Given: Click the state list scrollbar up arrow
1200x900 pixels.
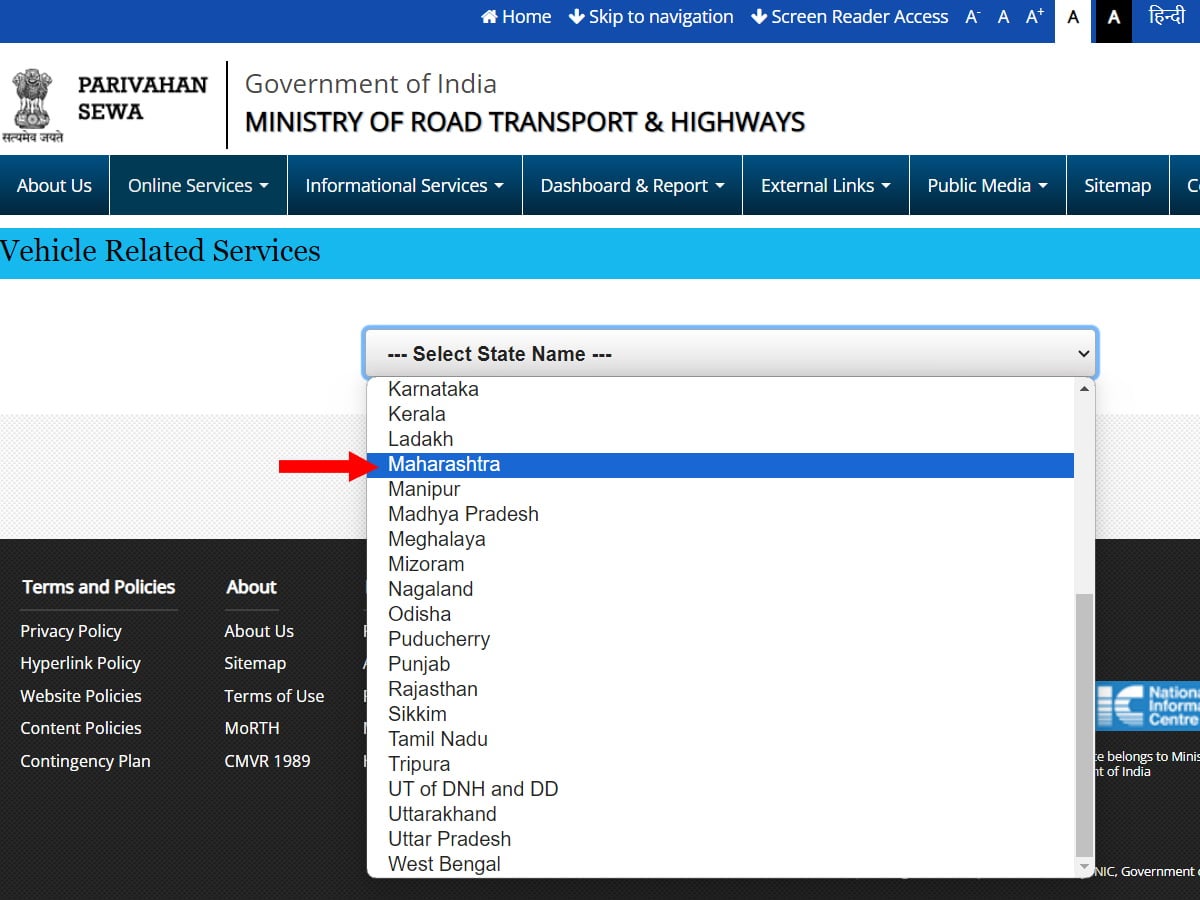Looking at the screenshot, I should (1084, 388).
